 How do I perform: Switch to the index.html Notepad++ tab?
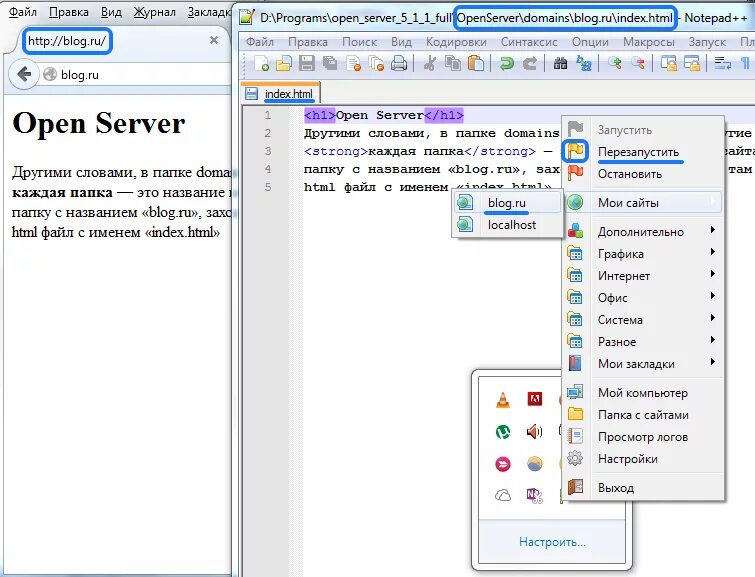(280, 94)
